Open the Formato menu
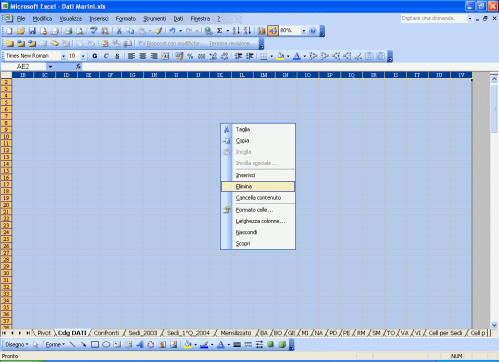499x362 pixels. click(x=126, y=19)
